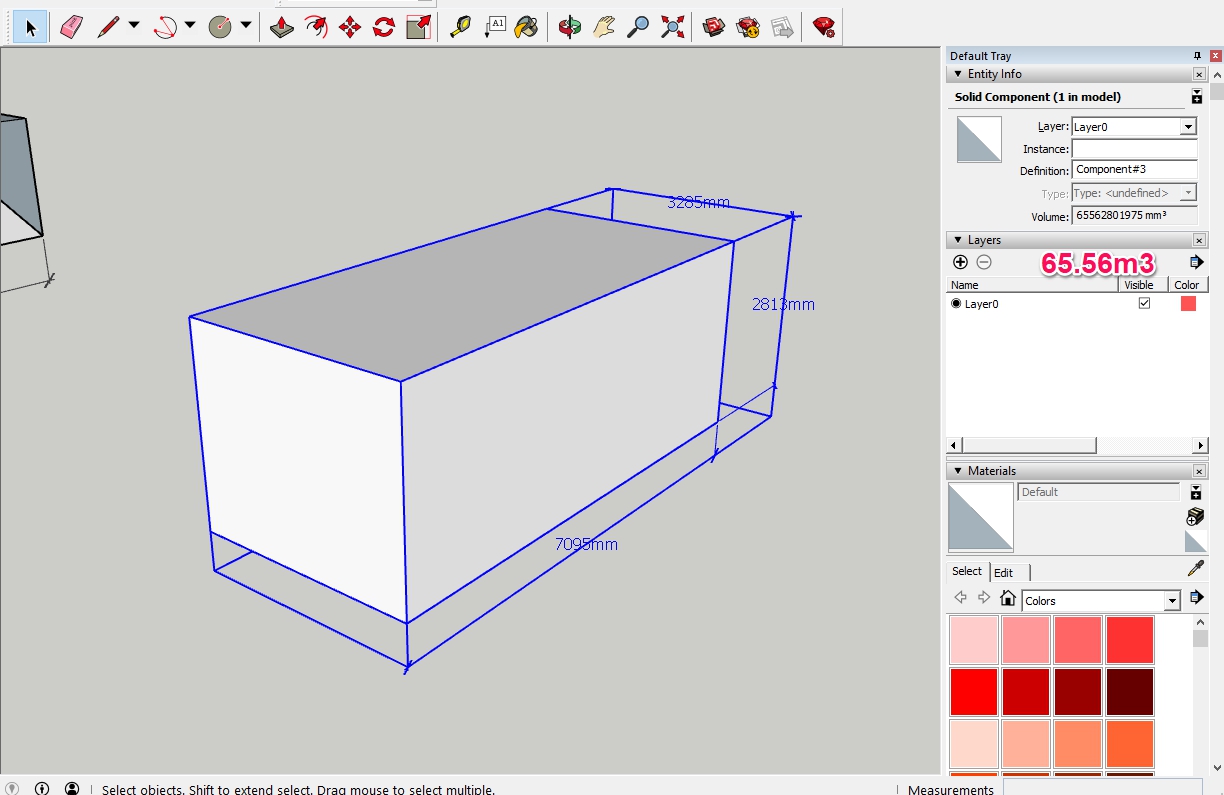Image resolution: width=1224 pixels, height=795 pixels.
Task: Open the Colors material library dropdown
Action: 1172,601
